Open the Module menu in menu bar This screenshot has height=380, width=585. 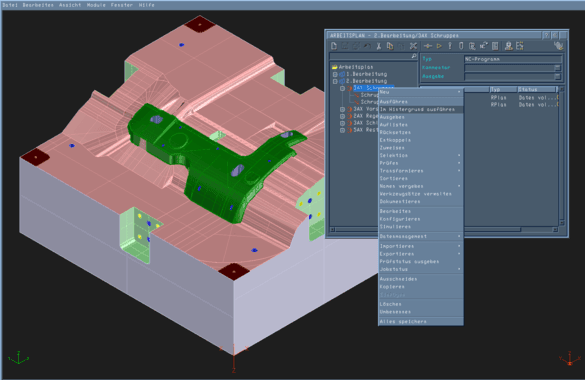coord(96,5)
